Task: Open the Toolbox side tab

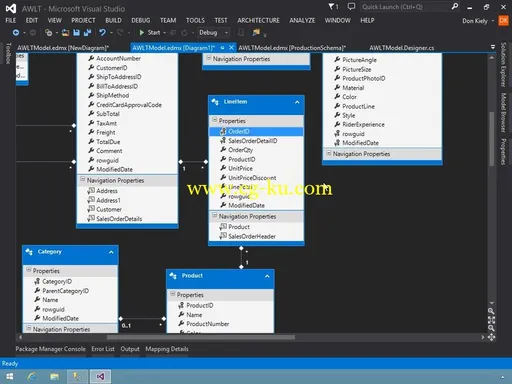Action: pos(8,53)
